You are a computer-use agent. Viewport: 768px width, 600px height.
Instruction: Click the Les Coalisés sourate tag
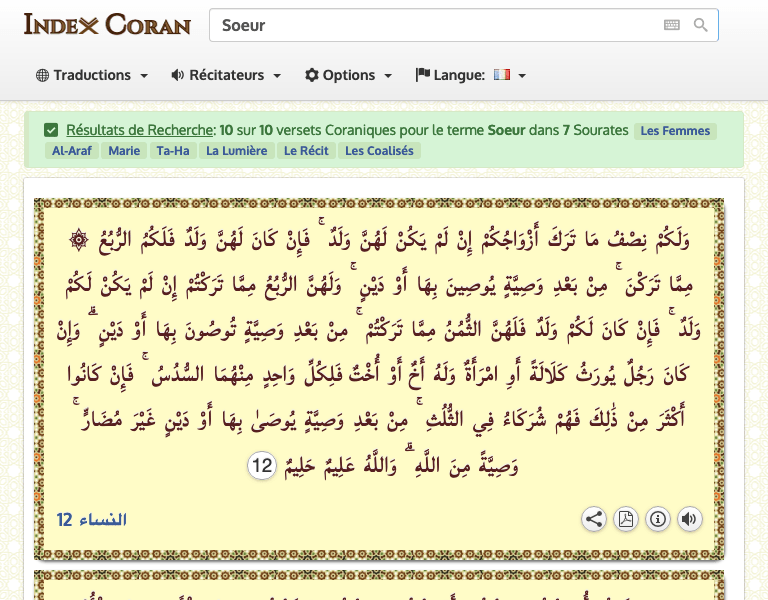[378, 151]
